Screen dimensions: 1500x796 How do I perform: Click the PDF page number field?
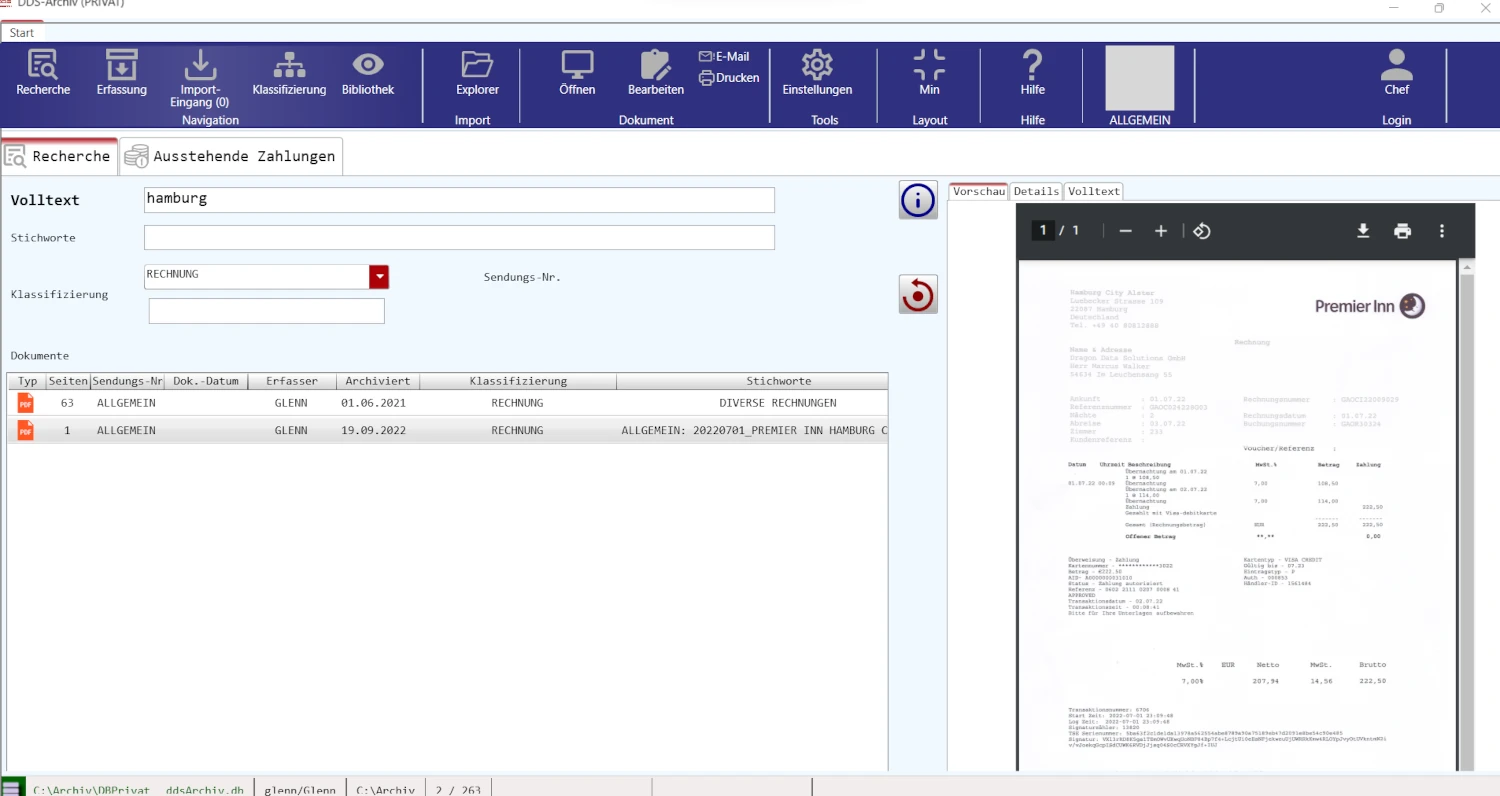[1042, 231]
